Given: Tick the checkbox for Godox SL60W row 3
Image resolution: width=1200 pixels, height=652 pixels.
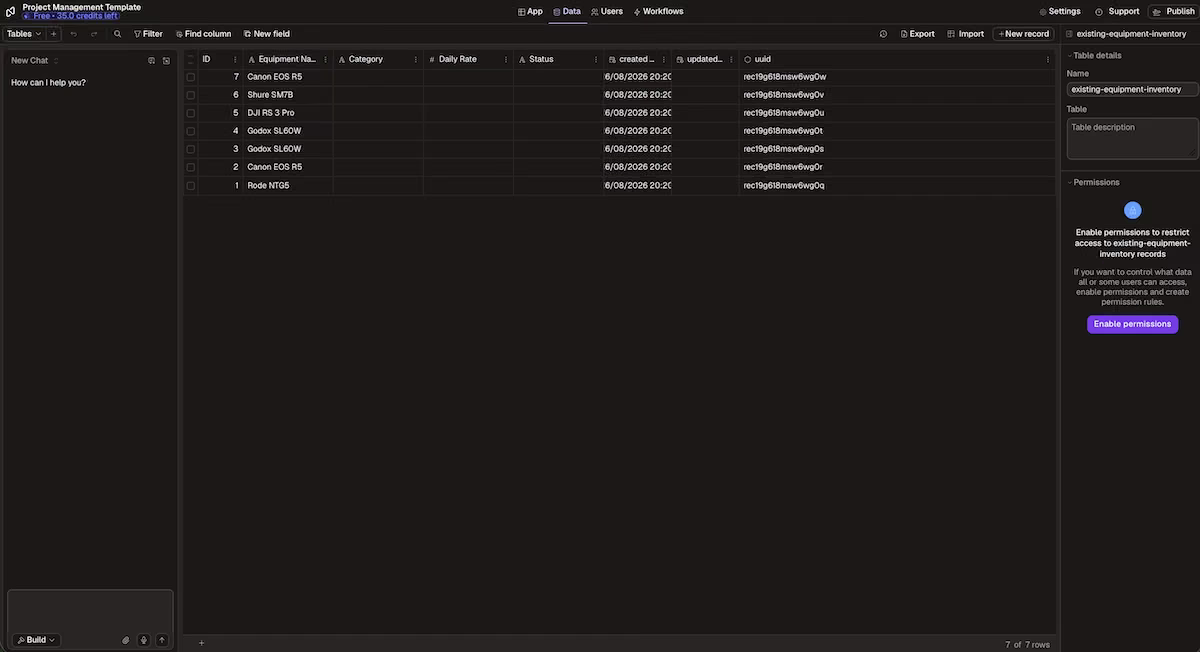Looking at the screenshot, I should pos(190,149).
